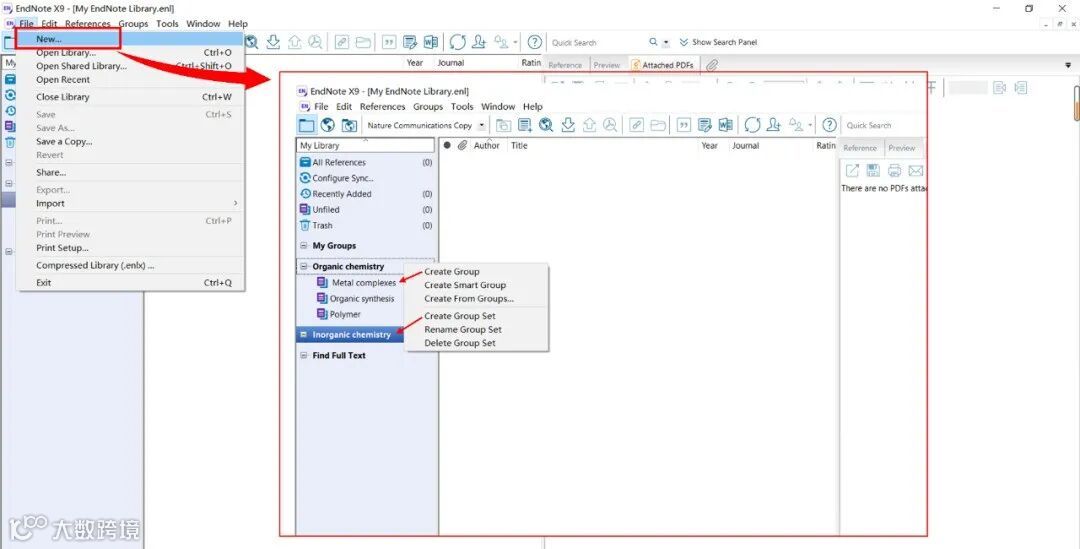Switch to Attached PDFs tab
The height and width of the screenshot is (549, 1080).
click(663, 65)
